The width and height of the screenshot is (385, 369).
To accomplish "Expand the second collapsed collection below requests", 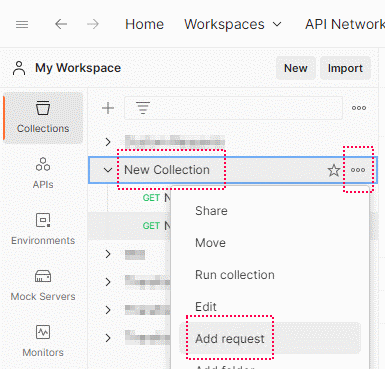I will click(108, 282).
